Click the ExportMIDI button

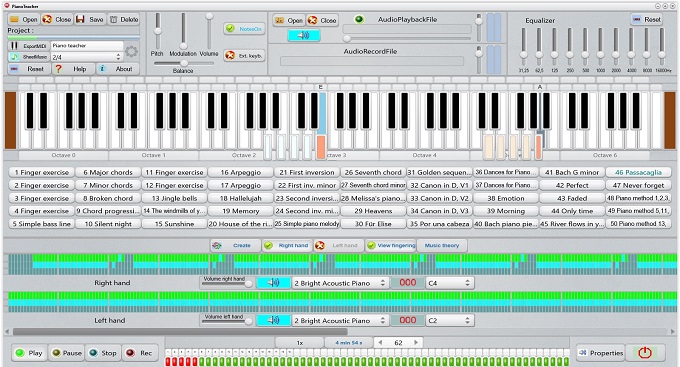point(29,46)
